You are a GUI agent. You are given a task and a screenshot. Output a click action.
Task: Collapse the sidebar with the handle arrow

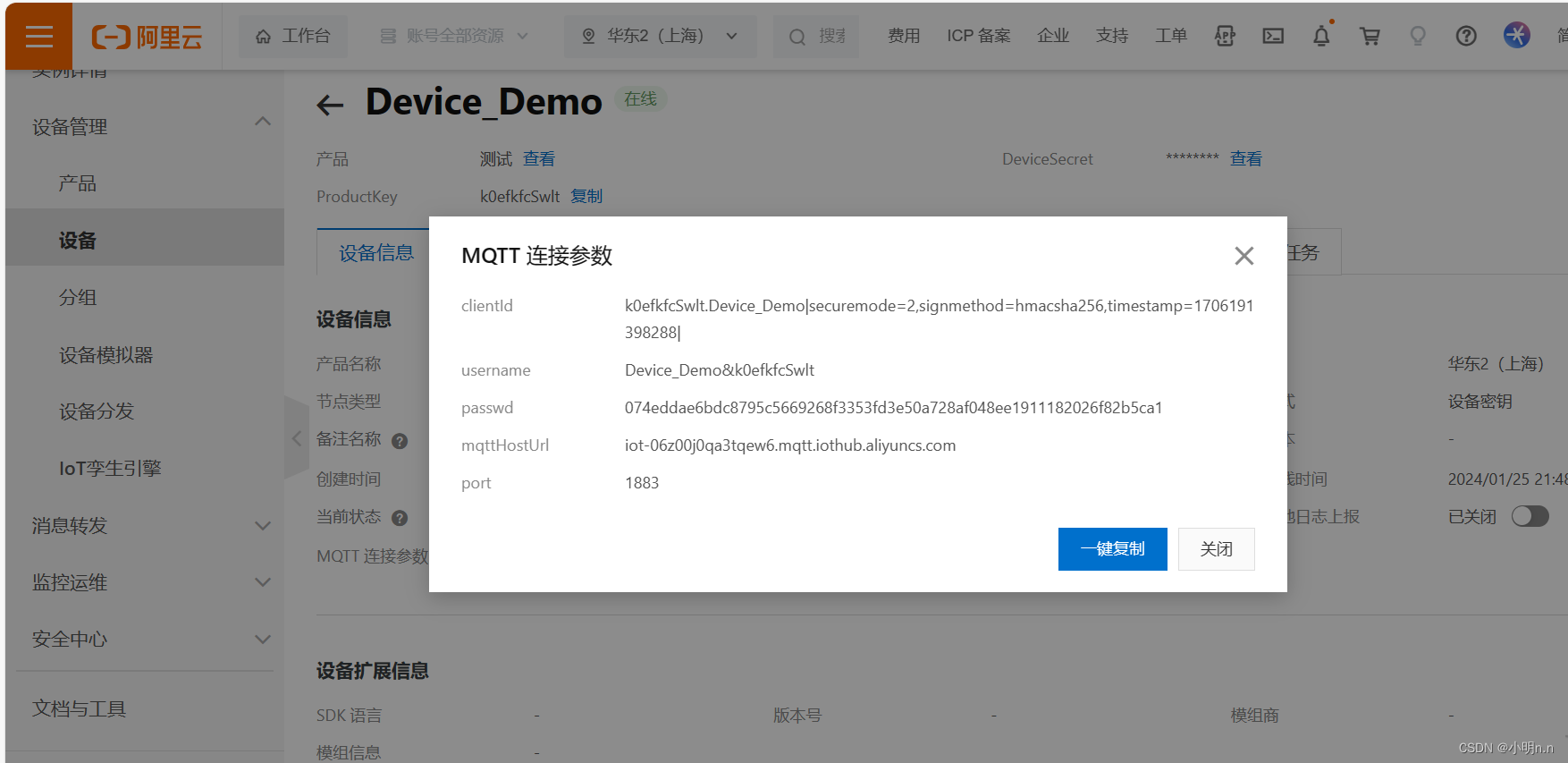tap(297, 438)
